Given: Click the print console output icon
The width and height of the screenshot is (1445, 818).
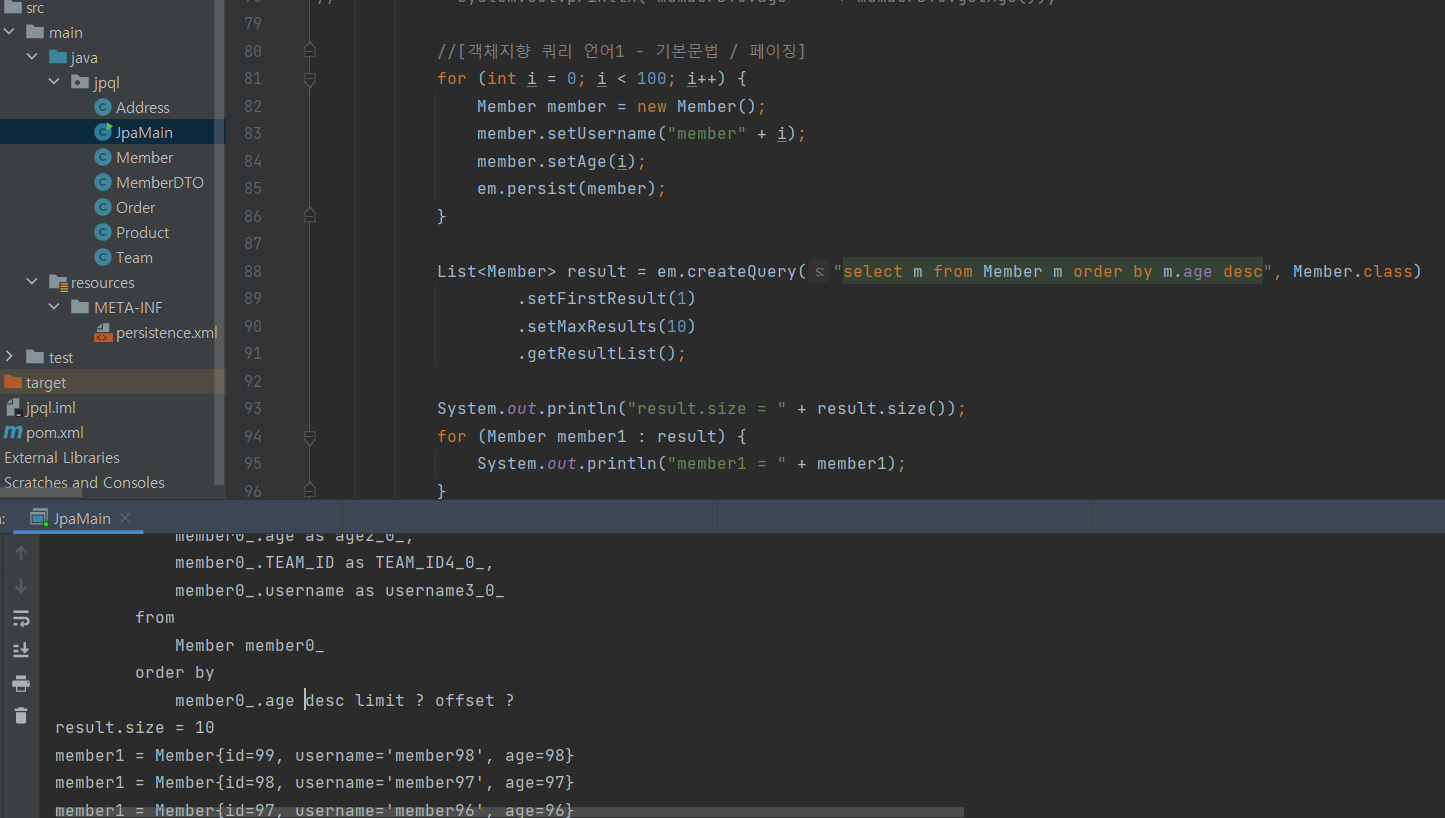Looking at the screenshot, I should 20,683.
